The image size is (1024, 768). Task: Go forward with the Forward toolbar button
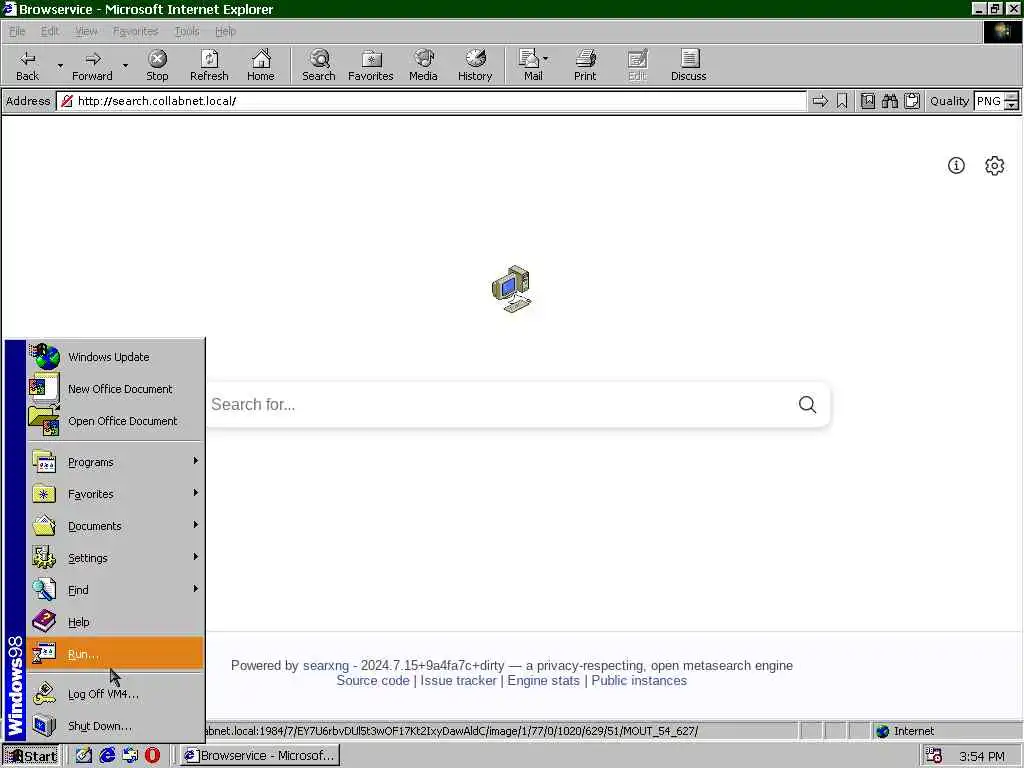pos(92,65)
